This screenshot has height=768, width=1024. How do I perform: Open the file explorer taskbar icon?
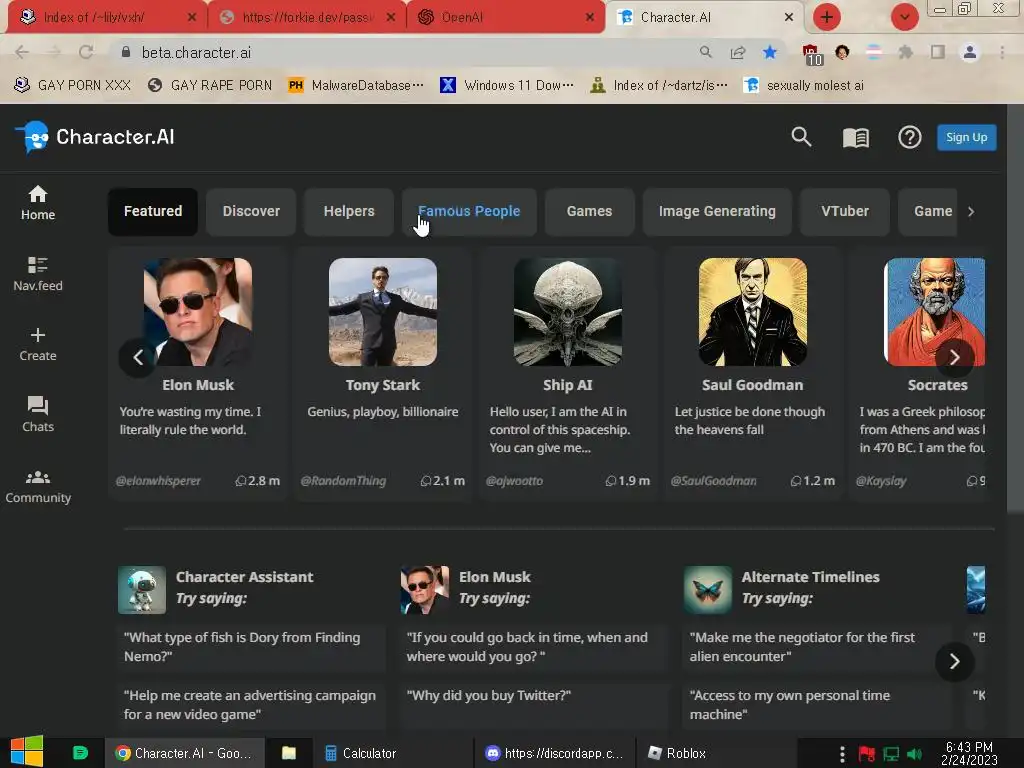point(289,753)
